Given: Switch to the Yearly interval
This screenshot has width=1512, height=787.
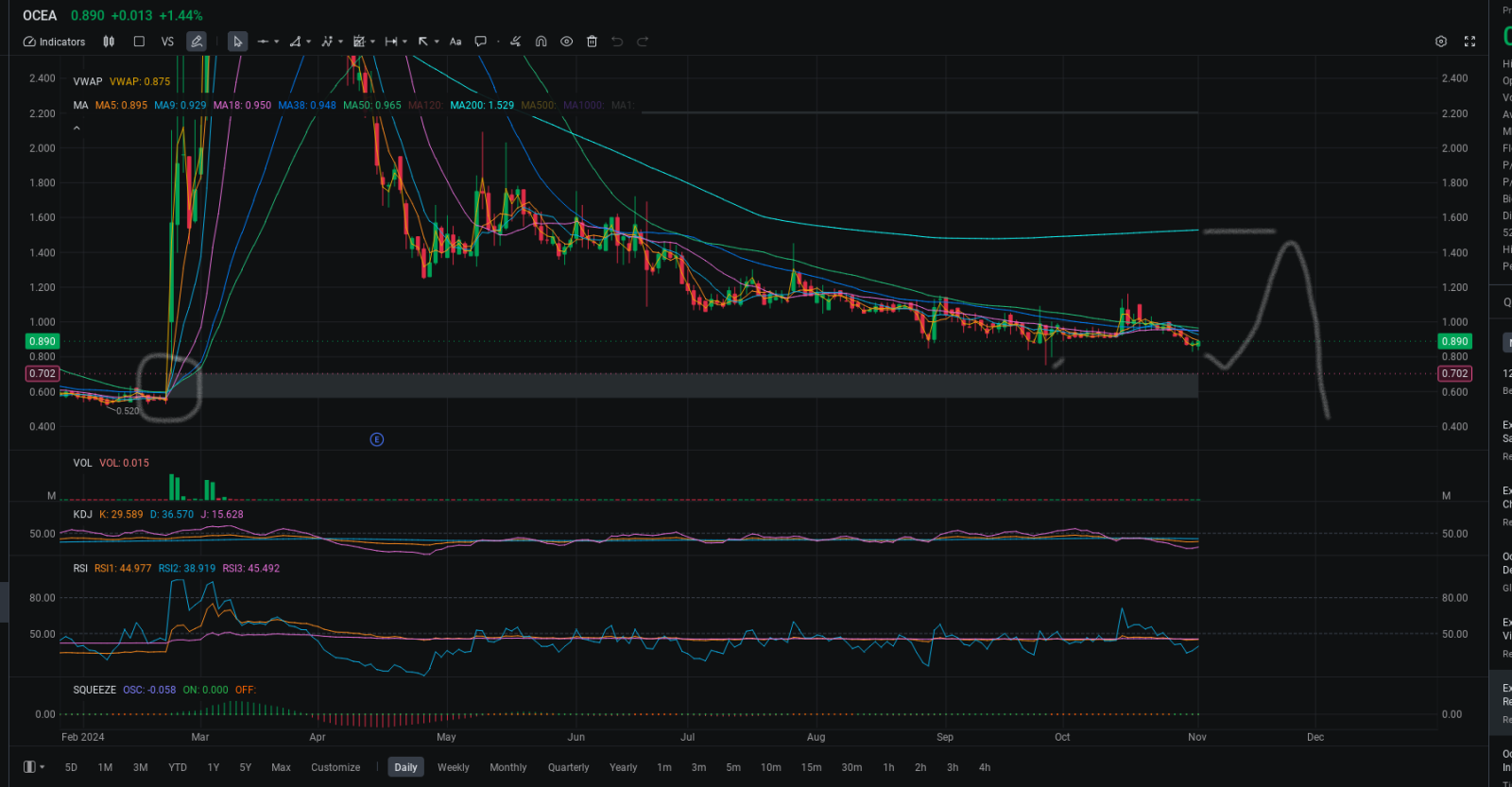Looking at the screenshot, I should click(623, 767).
